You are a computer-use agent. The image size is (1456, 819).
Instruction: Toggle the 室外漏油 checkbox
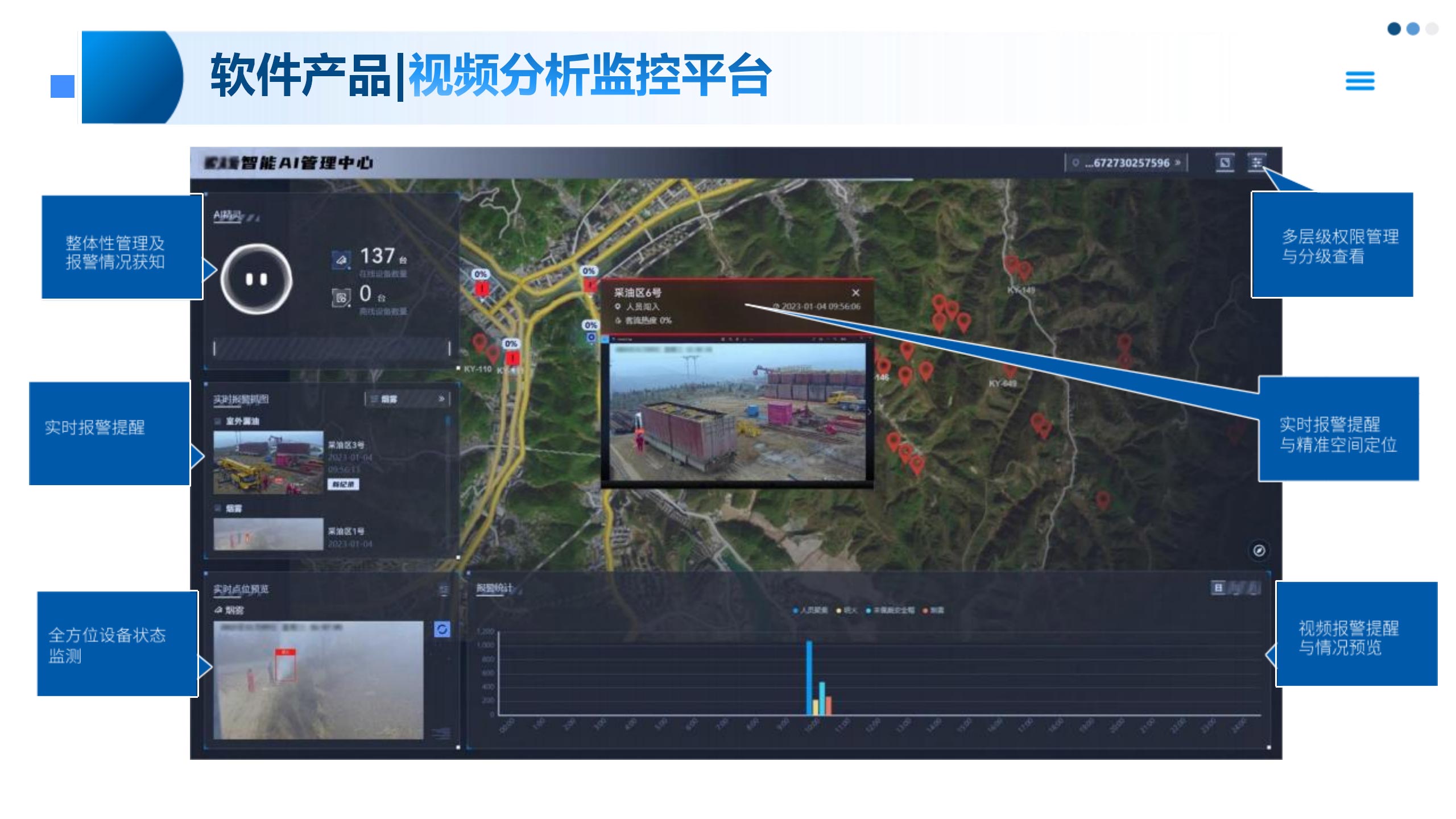217,421
